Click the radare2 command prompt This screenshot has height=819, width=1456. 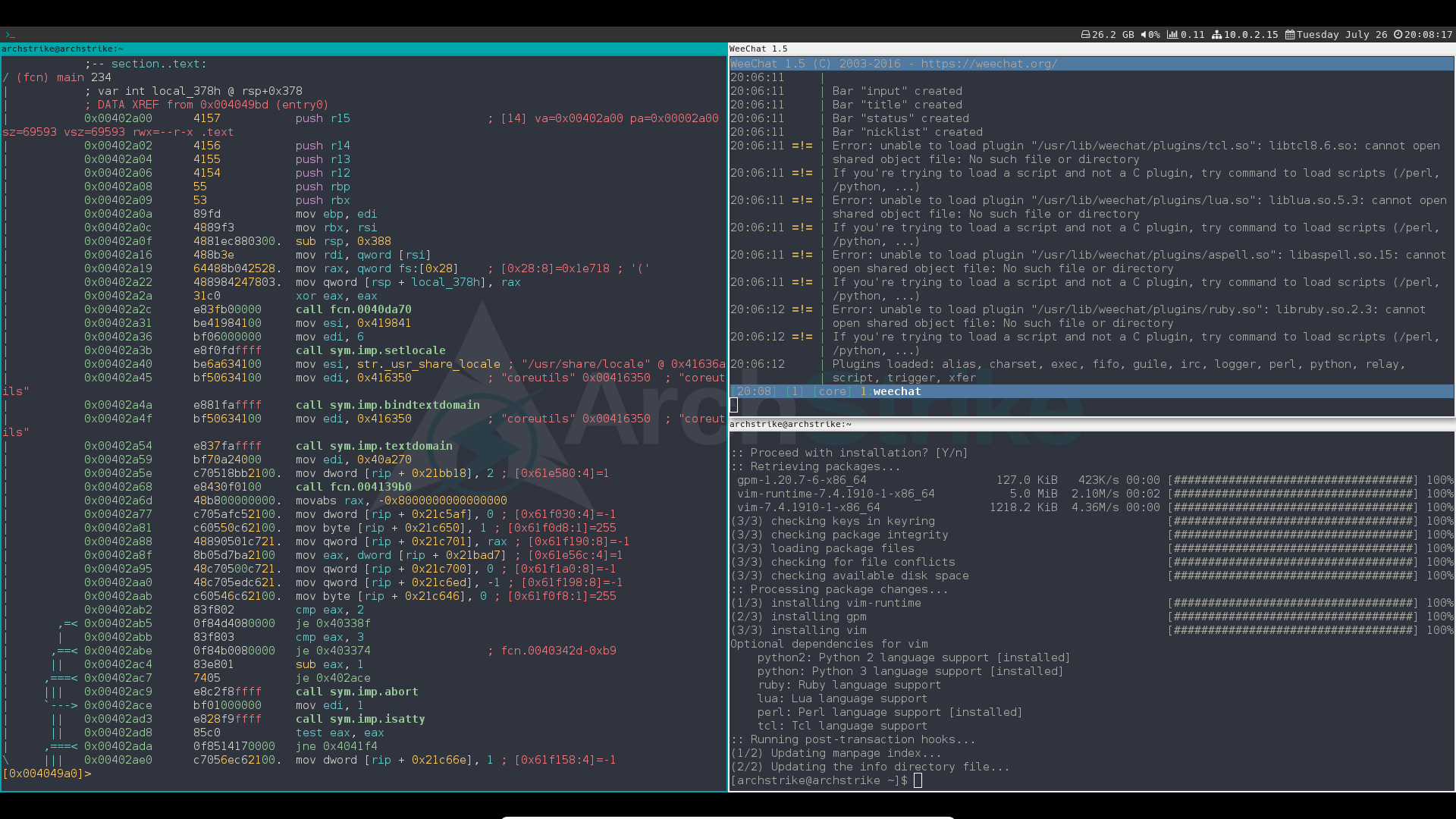(46, 773)
